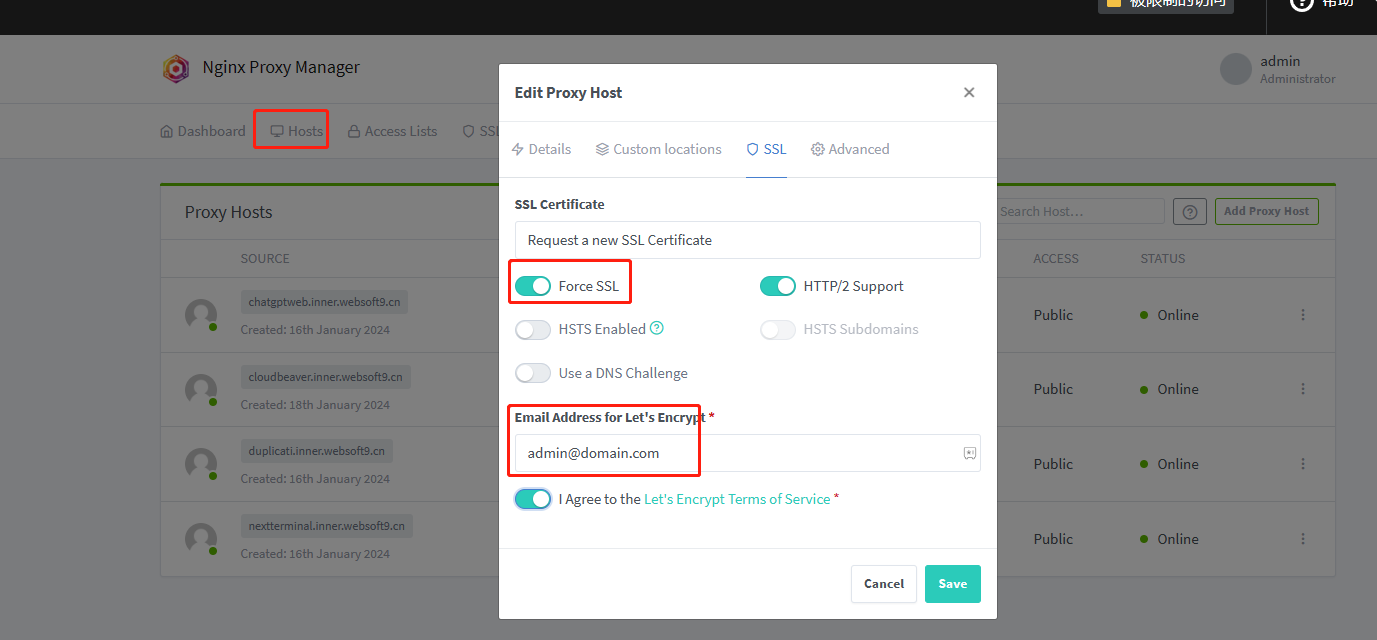Open the SSL Certificate dropdown
This screenshot has height=640, width=1377.
(x=747, y=240)
